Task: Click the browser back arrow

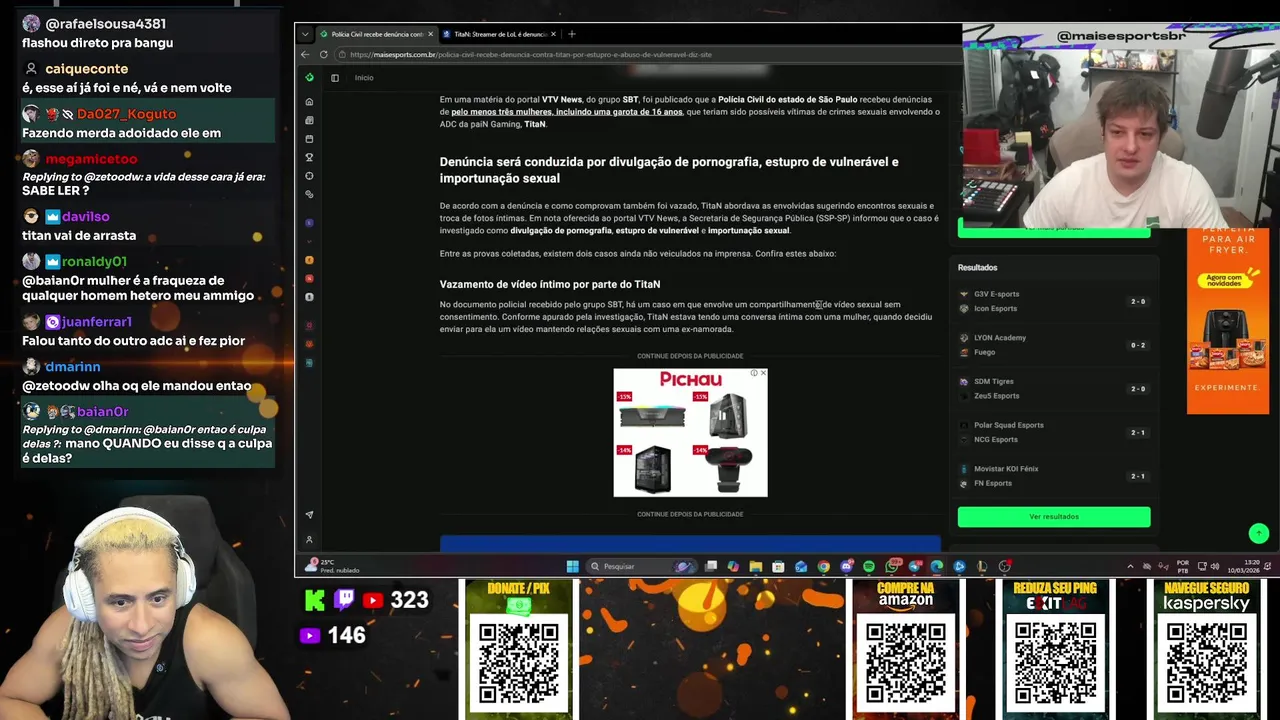Action: click(x=306, y=54)
